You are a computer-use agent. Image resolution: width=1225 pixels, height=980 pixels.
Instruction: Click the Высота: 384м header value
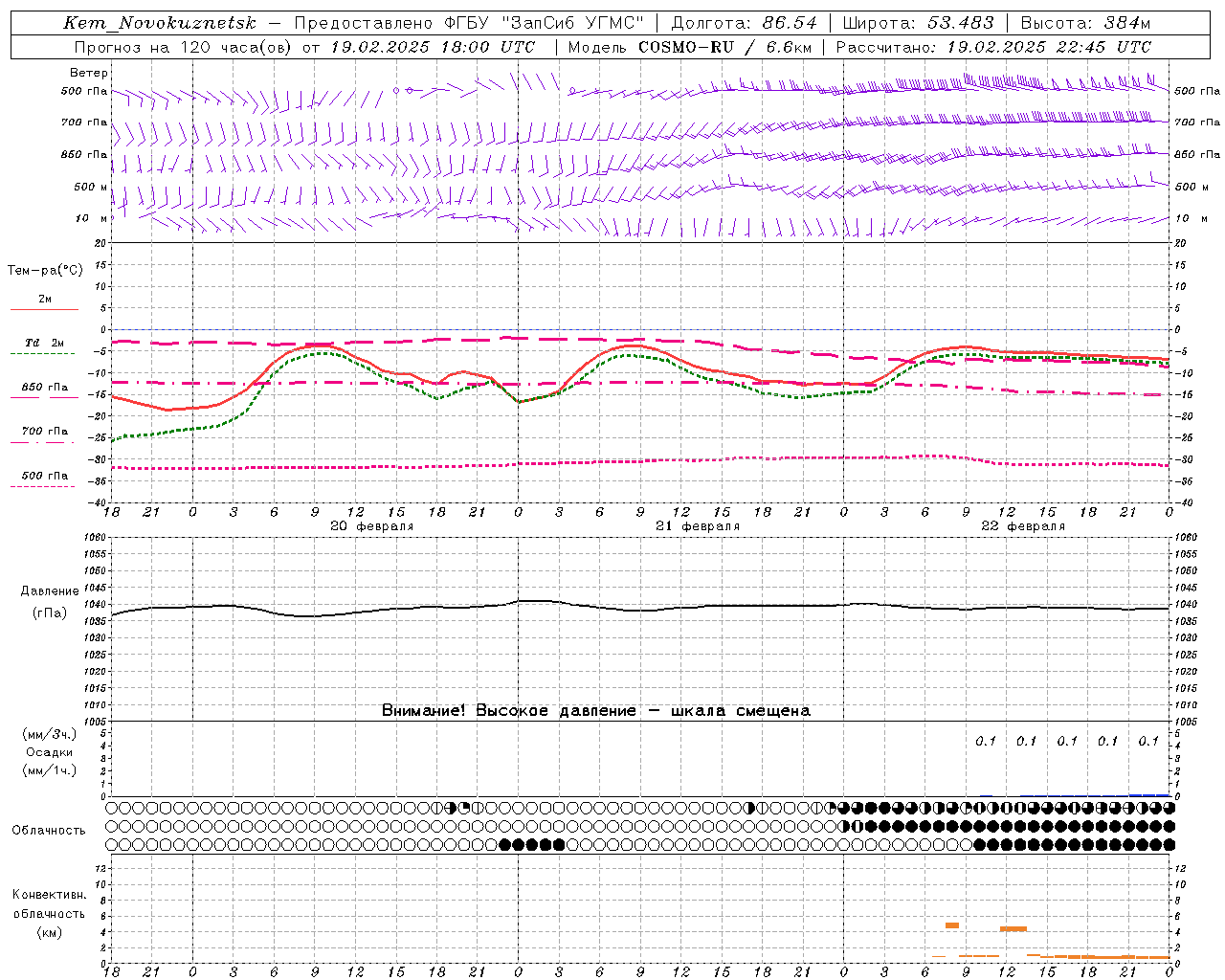(x=1085, y=23)
